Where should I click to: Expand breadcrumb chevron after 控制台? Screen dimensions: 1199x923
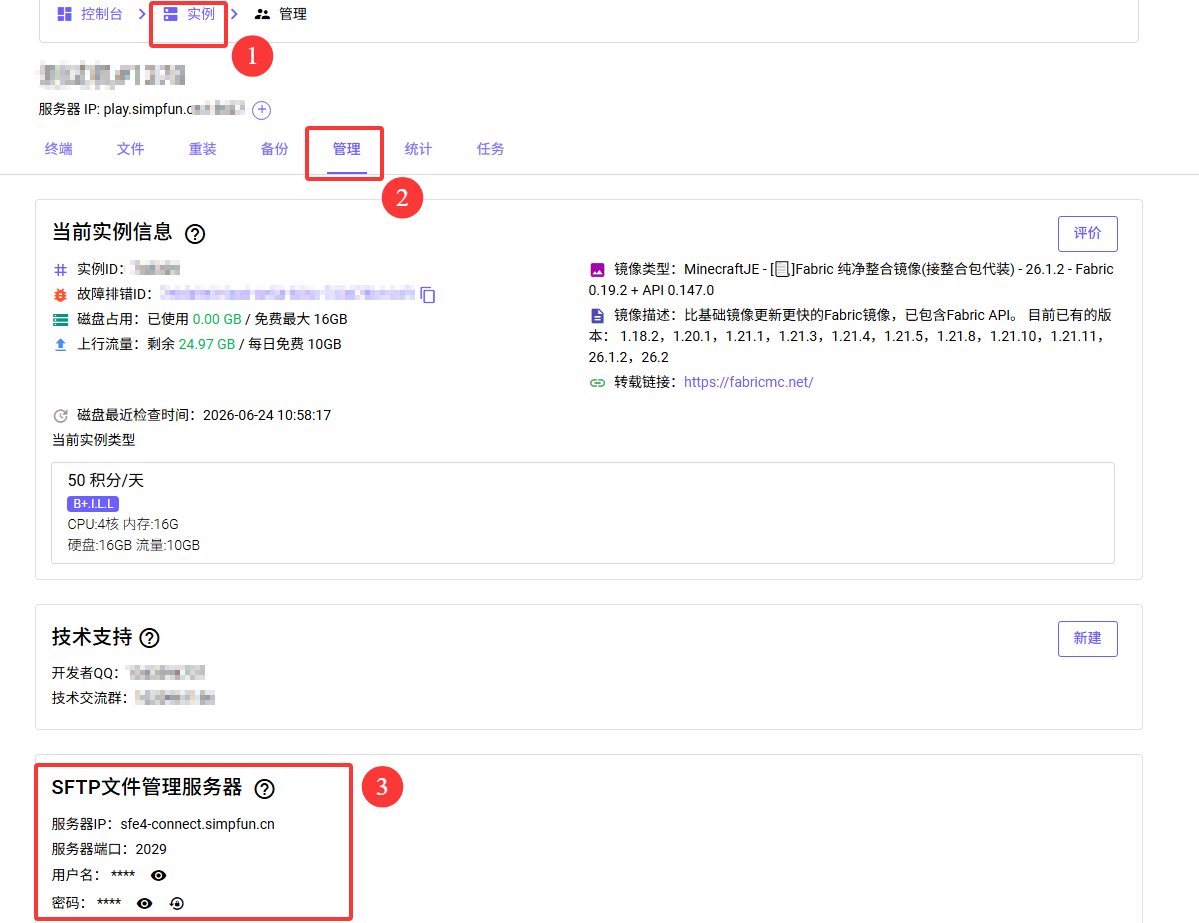[142, 14]
